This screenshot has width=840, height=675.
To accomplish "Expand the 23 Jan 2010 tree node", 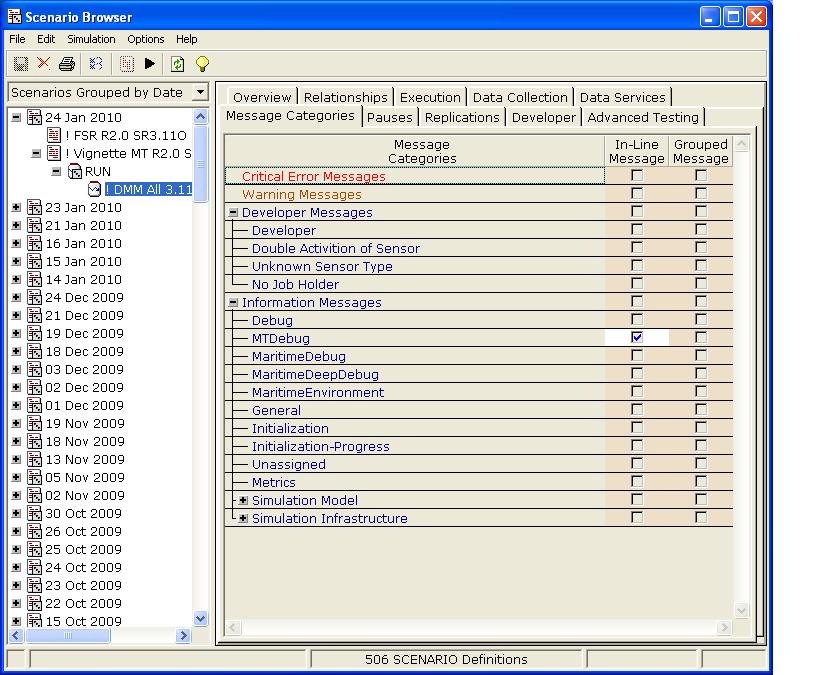I will click(x=16, y=208).
